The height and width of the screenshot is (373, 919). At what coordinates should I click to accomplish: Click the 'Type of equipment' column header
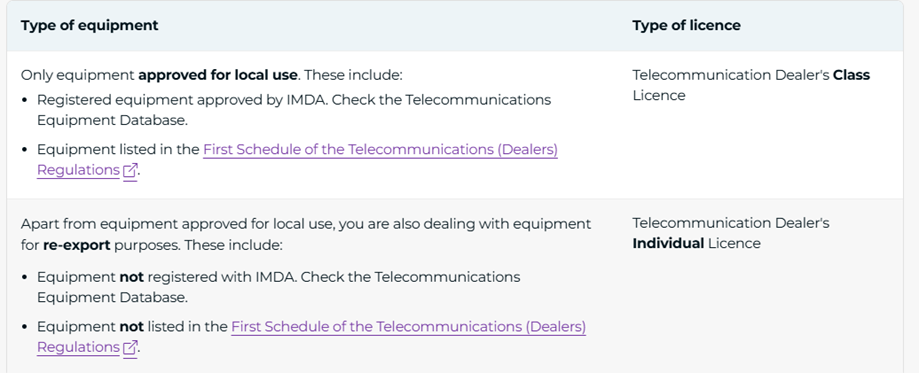(x=90, y=25)
